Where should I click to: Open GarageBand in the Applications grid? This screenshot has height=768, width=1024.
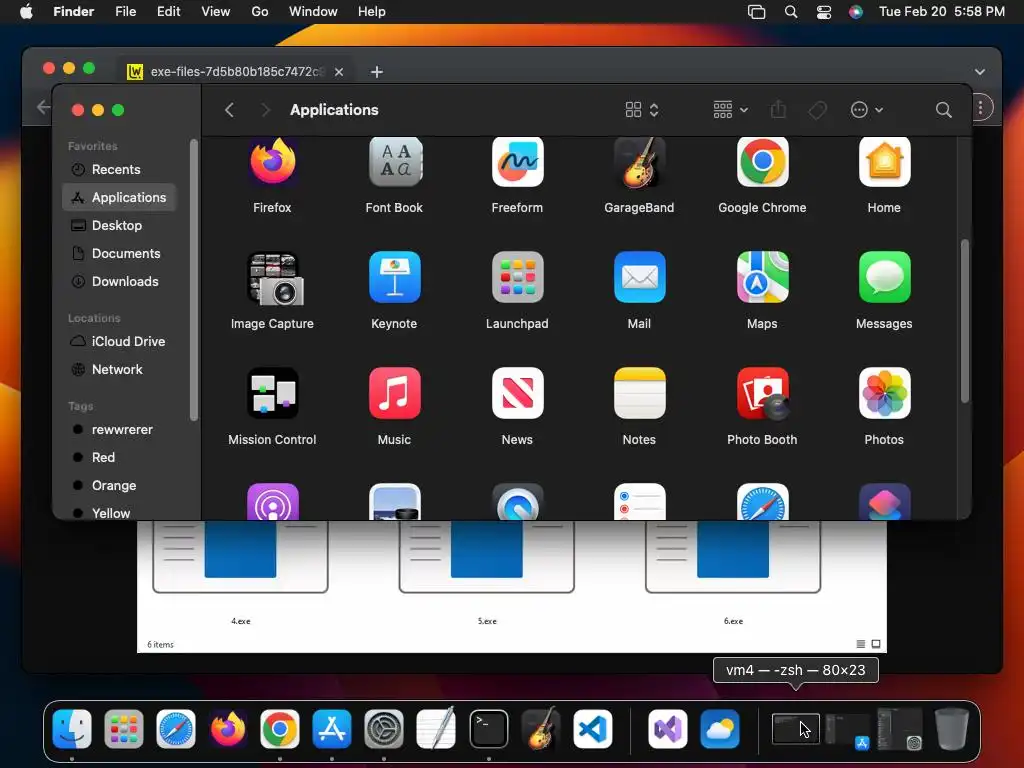639,162
